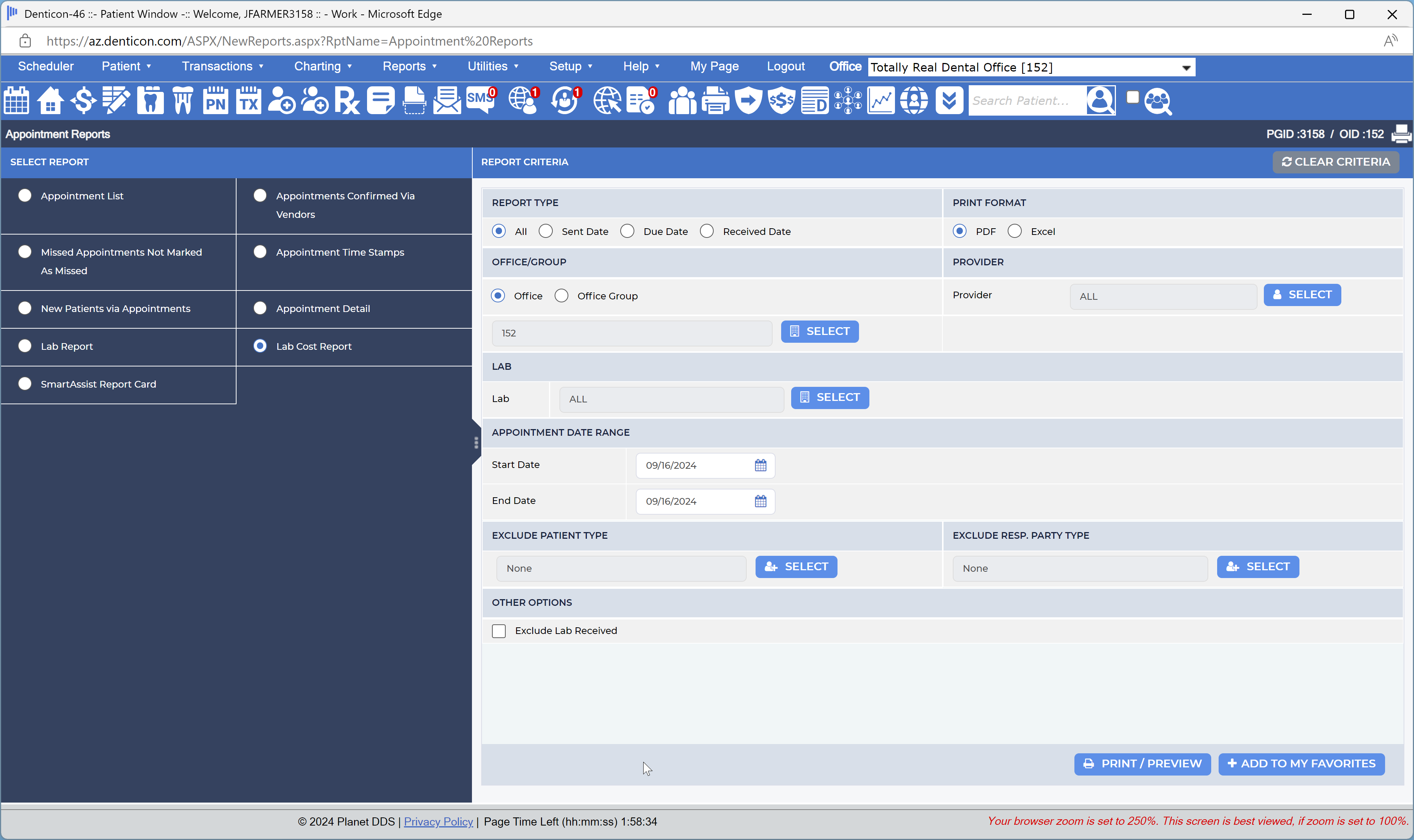The image size is (1414, 840).
Task: Expand the Patient menu
Action: click(x=126, y=66)
